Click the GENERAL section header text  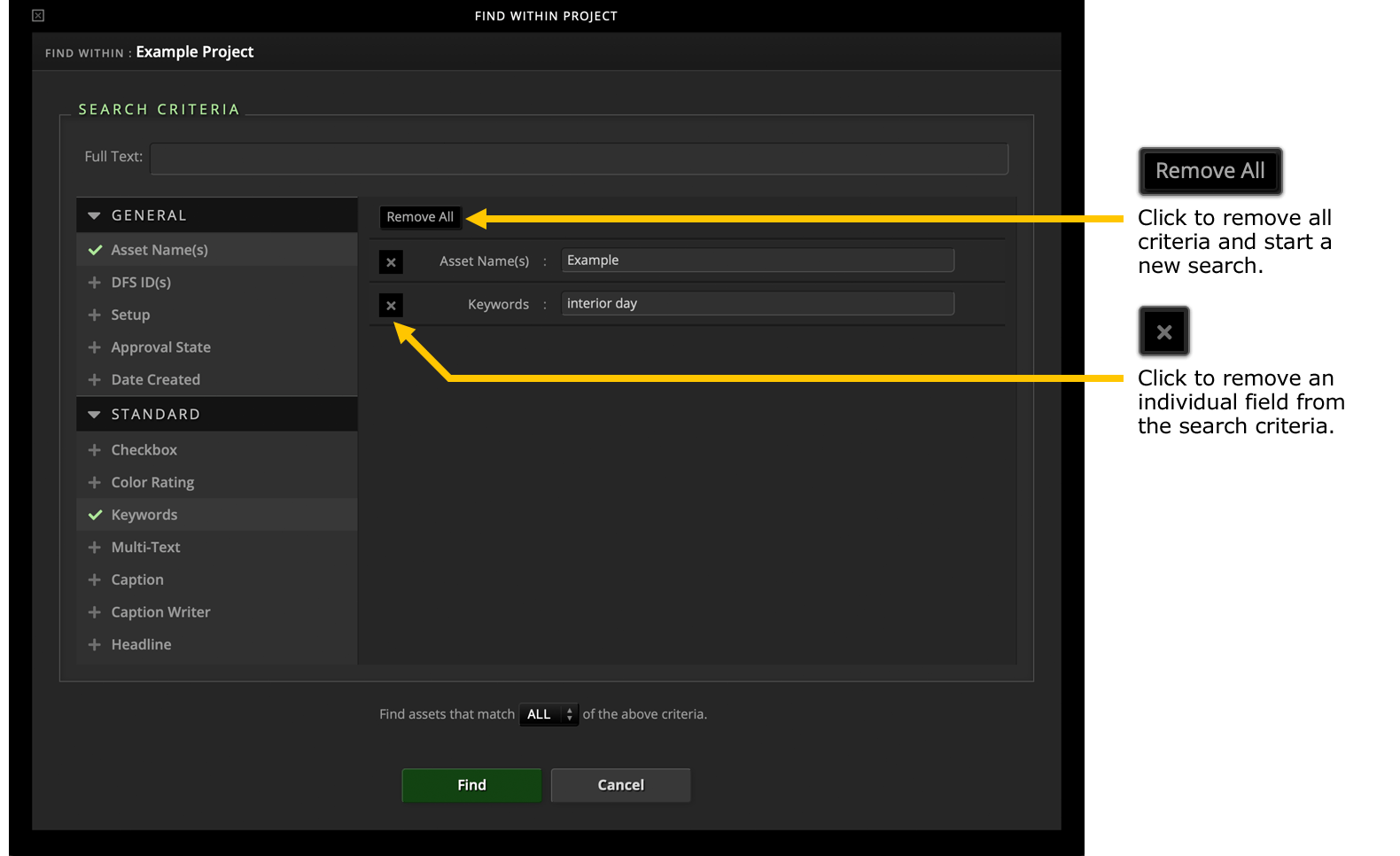click(x=149, y=215)
